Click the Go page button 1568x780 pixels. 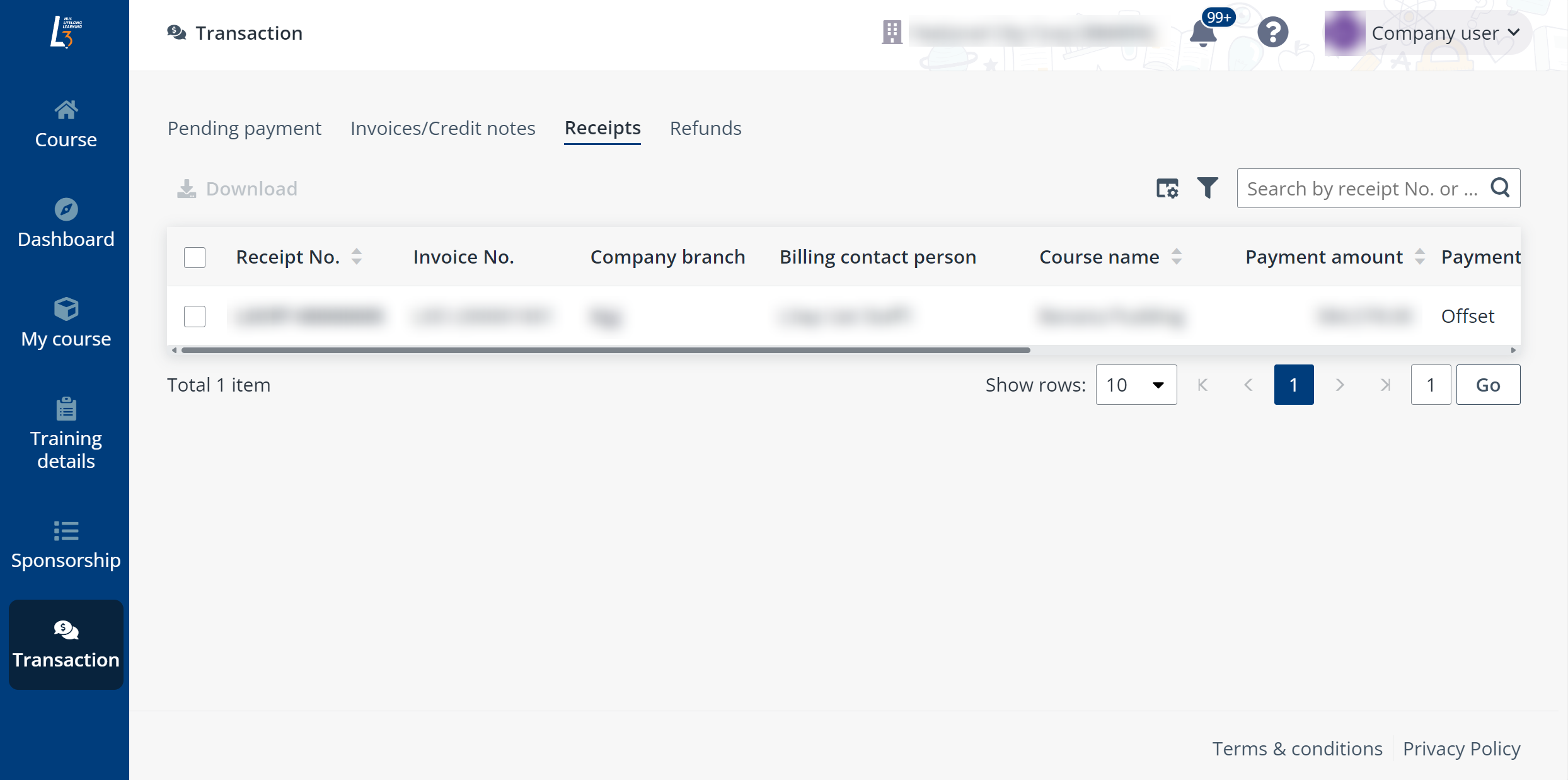(x=1487, y=385)
